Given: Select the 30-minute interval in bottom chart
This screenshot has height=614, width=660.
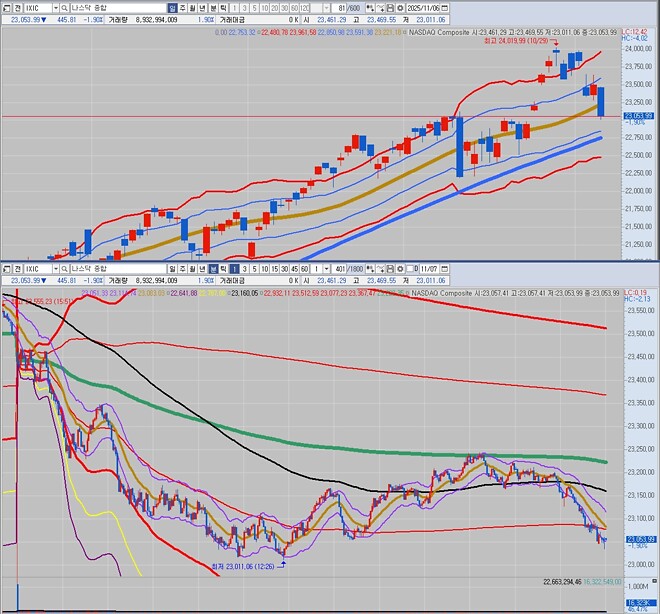Looking at the screenshot, I should click(x=285, y=269).
